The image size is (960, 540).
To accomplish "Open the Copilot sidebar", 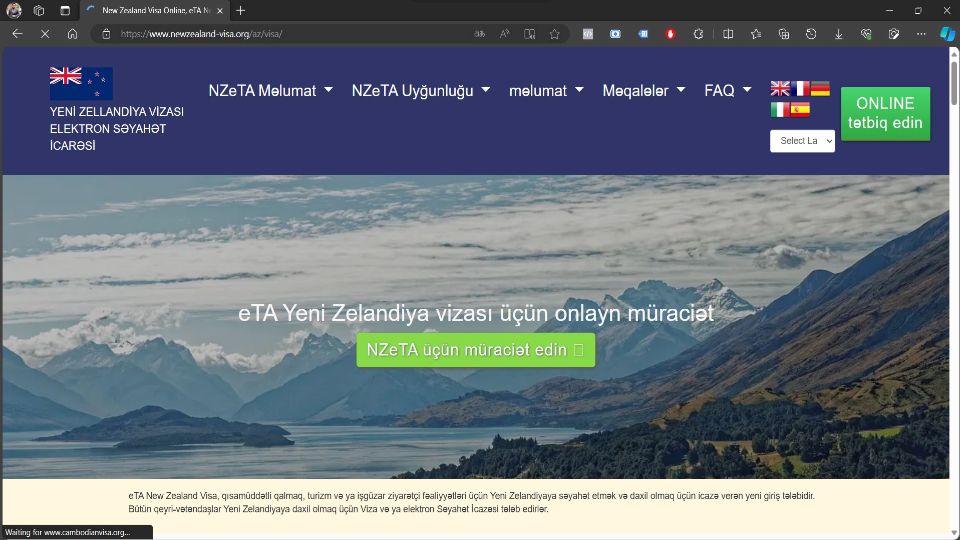I will coord(947,34).
